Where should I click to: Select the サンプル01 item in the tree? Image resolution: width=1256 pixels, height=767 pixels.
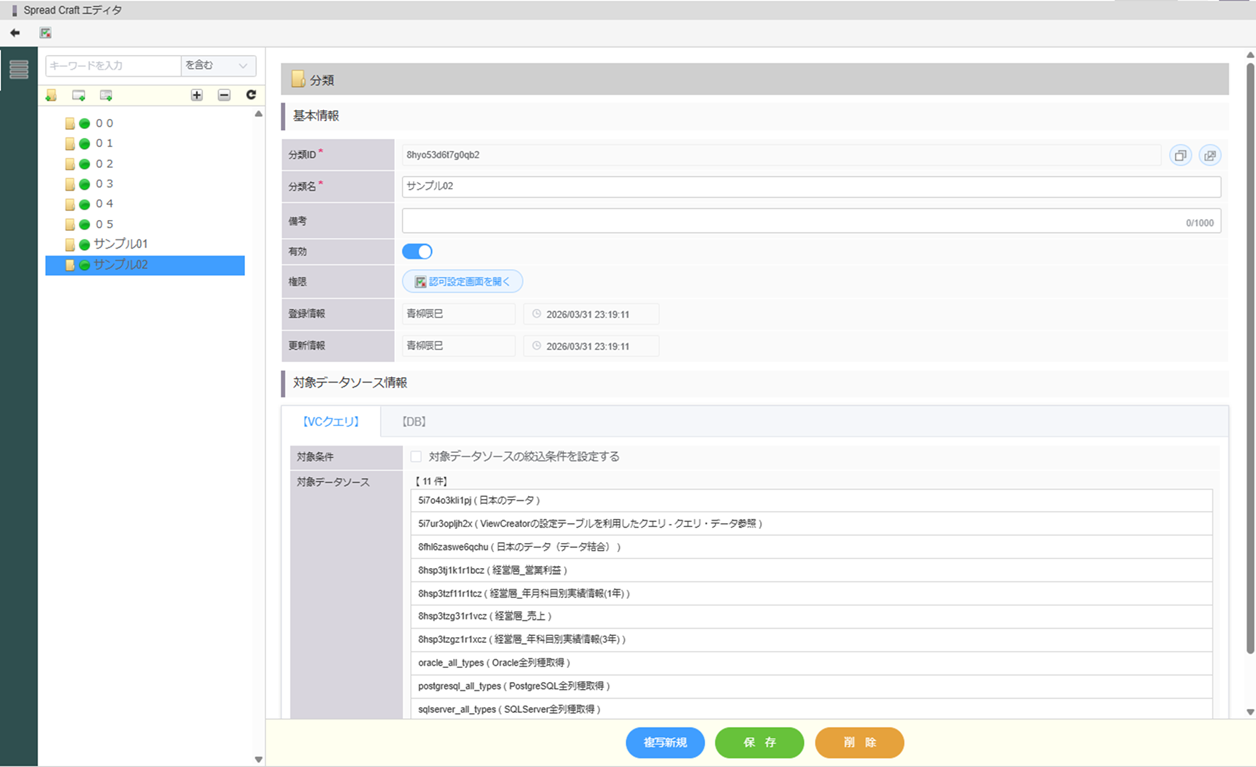[x=120, y=244]
